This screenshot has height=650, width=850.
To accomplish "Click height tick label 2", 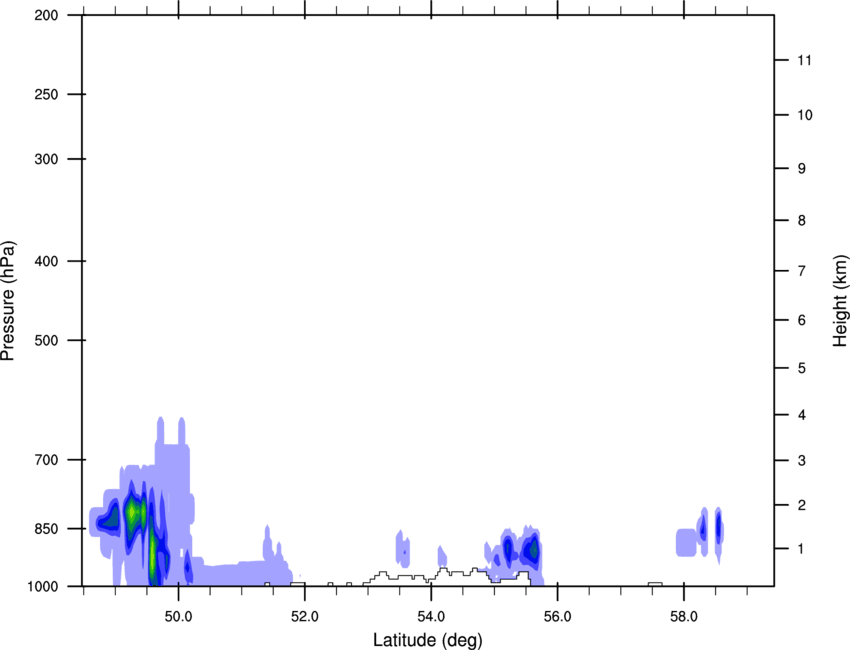I will click(801, 505).
